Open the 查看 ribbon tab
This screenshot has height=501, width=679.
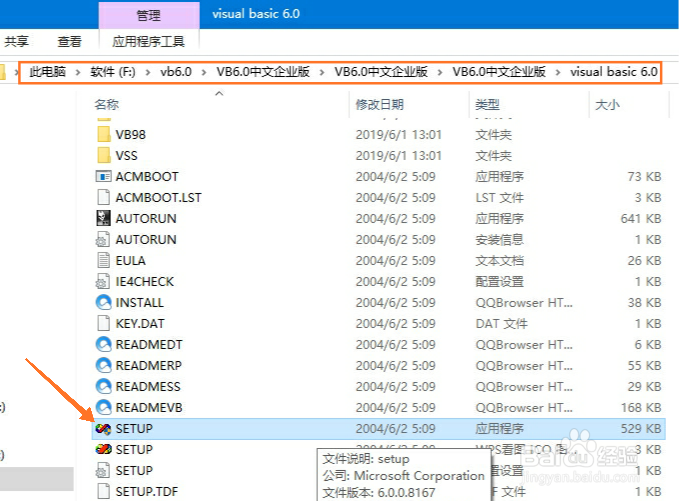click(69, 41)
